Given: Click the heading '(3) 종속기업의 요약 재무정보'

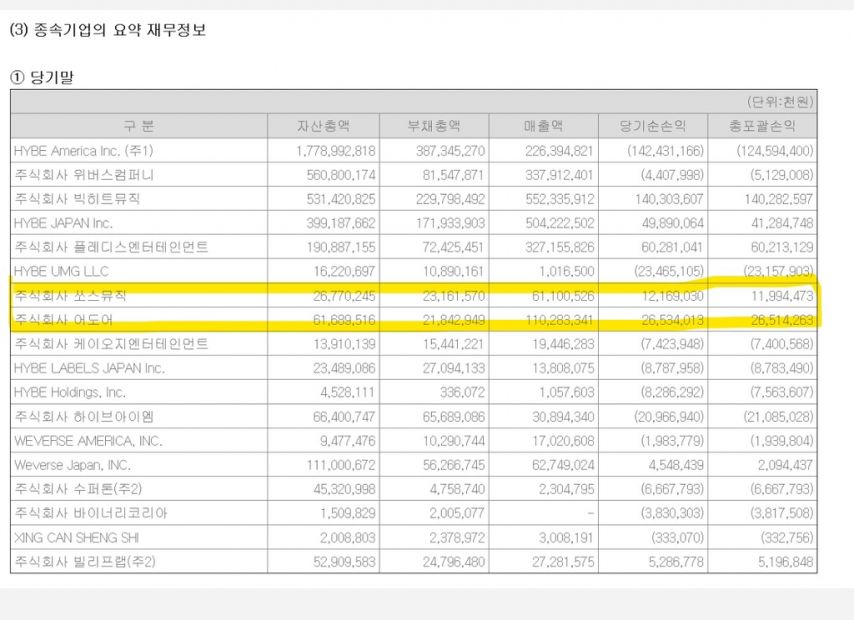Looking at the screenshot, I should [x=108, y=29].
